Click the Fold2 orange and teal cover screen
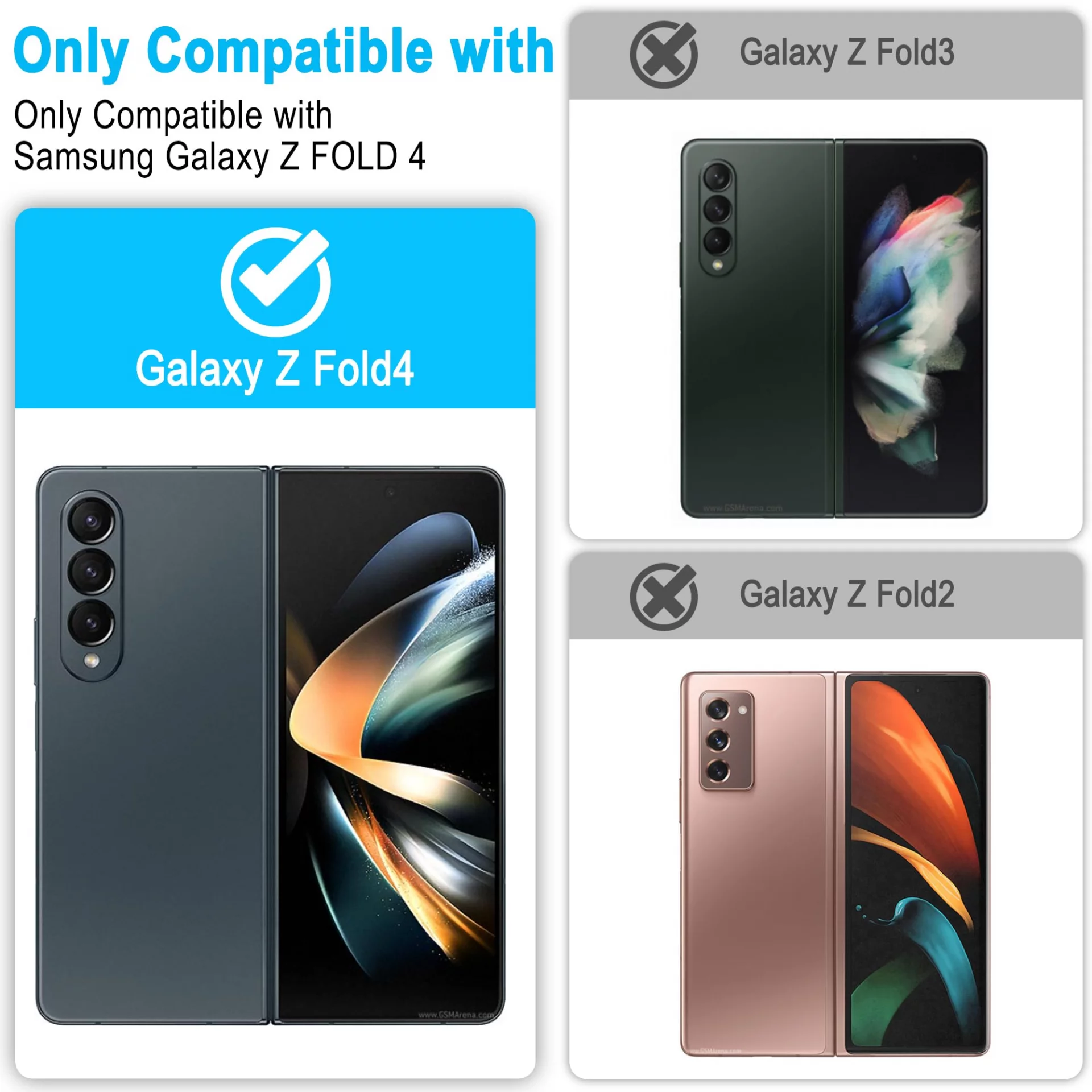 (x=916, y=863)
